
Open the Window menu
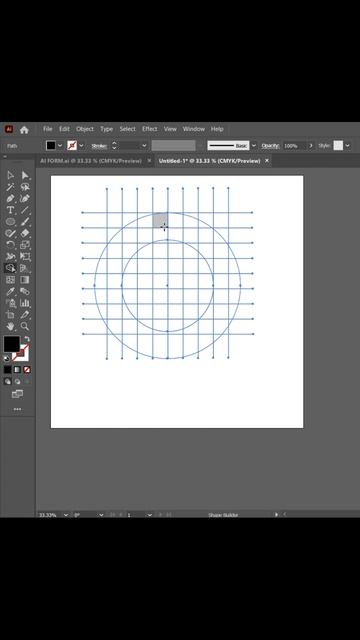coord(193,129)
